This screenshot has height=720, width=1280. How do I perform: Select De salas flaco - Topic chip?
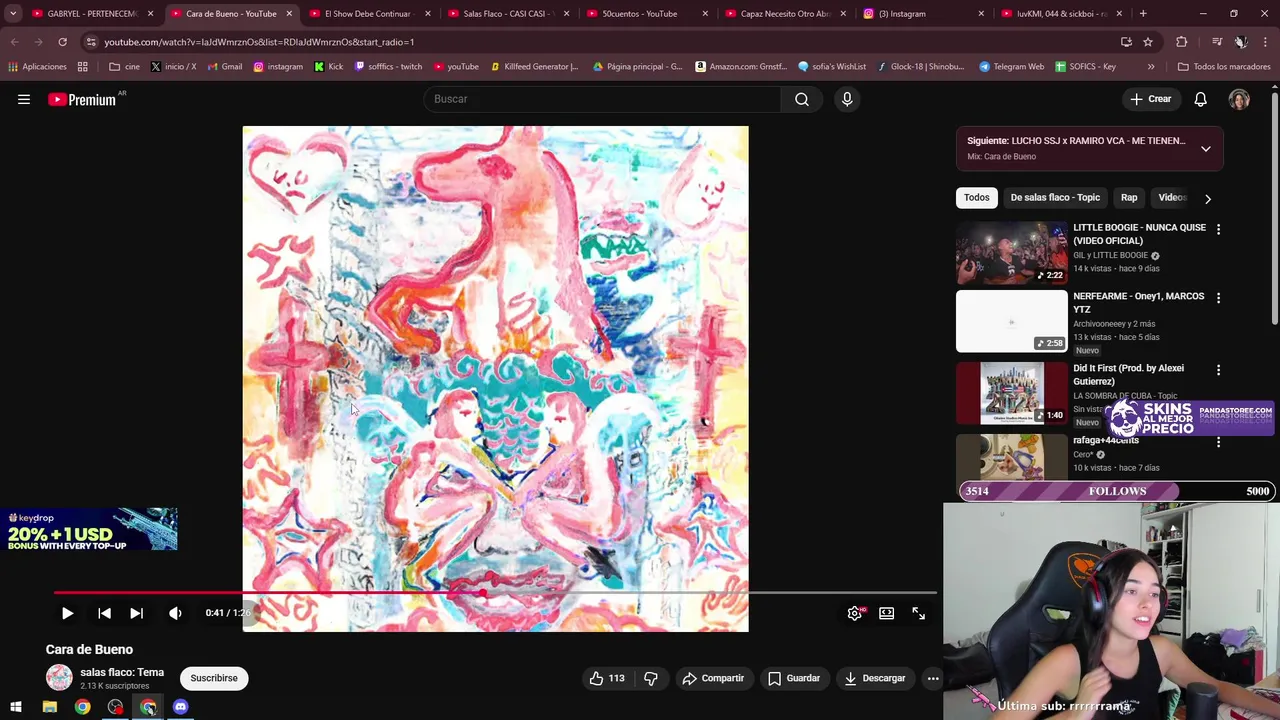1055,198
